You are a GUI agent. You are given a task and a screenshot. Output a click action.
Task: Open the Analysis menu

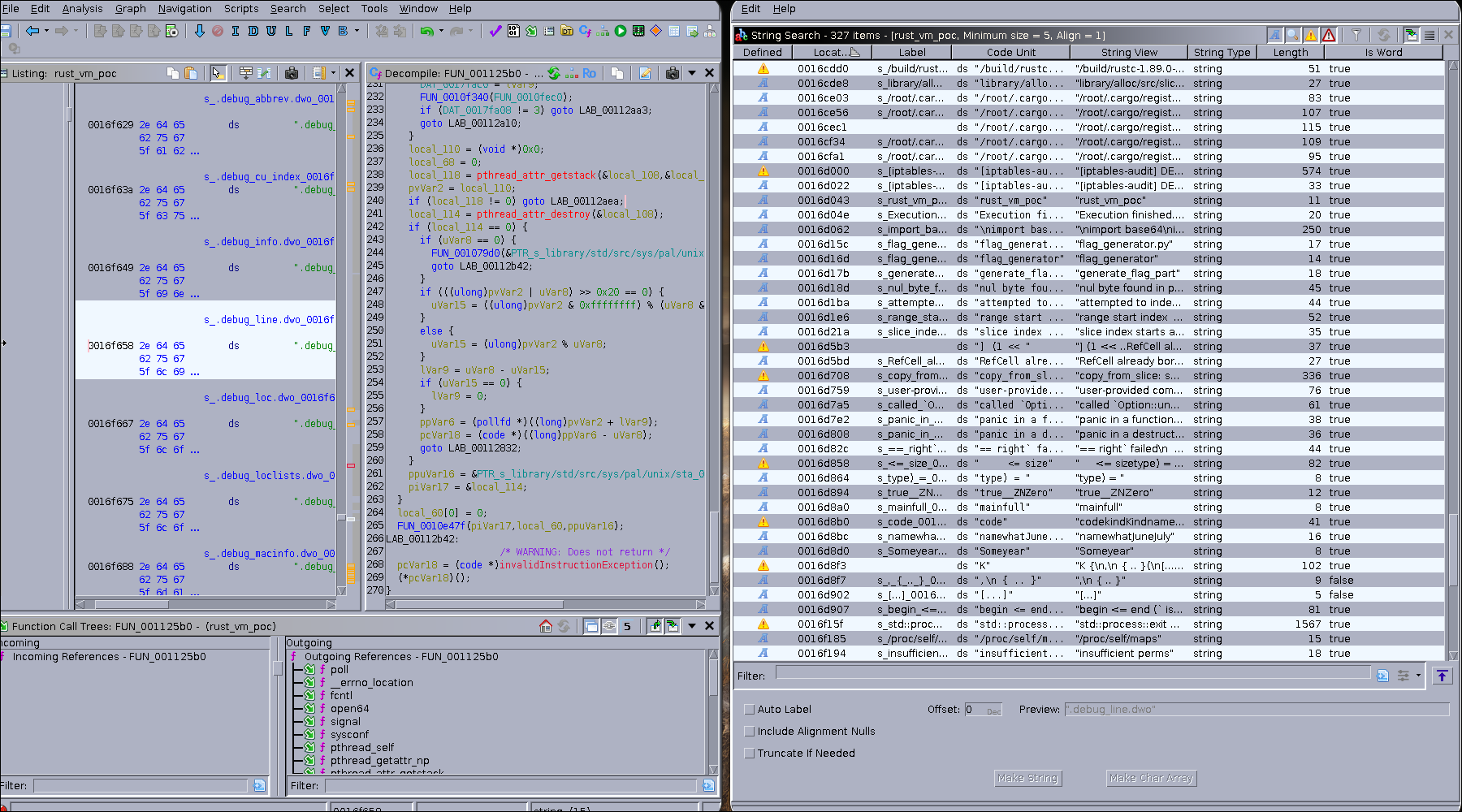(84, 9)
